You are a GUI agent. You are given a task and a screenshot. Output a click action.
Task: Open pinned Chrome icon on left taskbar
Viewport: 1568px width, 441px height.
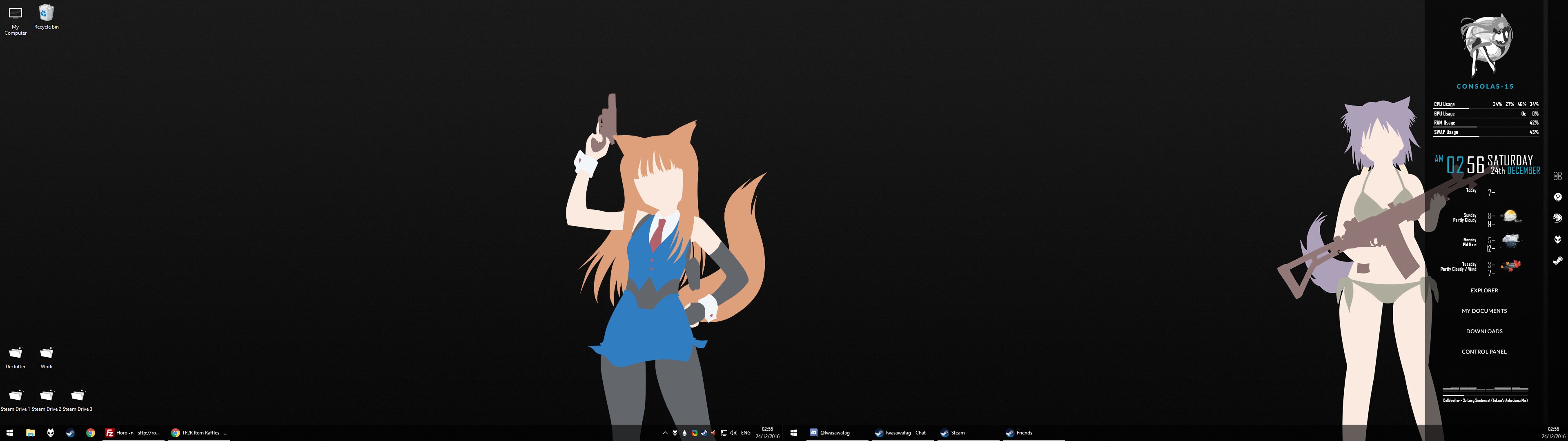[91, 433]
